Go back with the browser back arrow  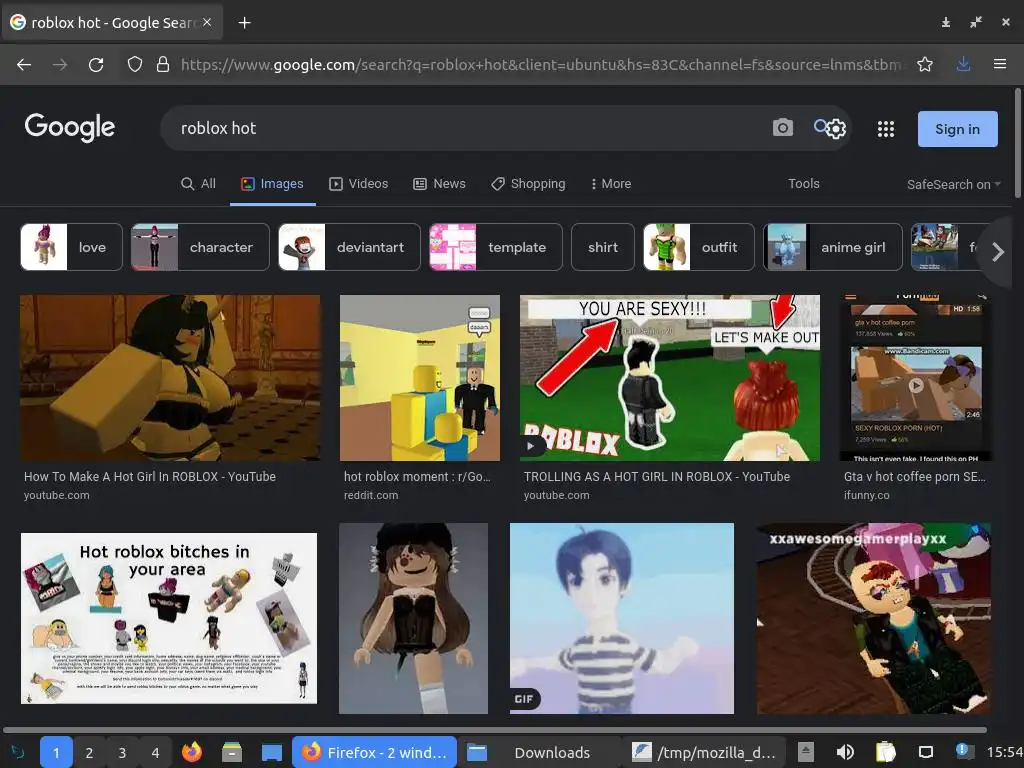(x=24, y=65)
